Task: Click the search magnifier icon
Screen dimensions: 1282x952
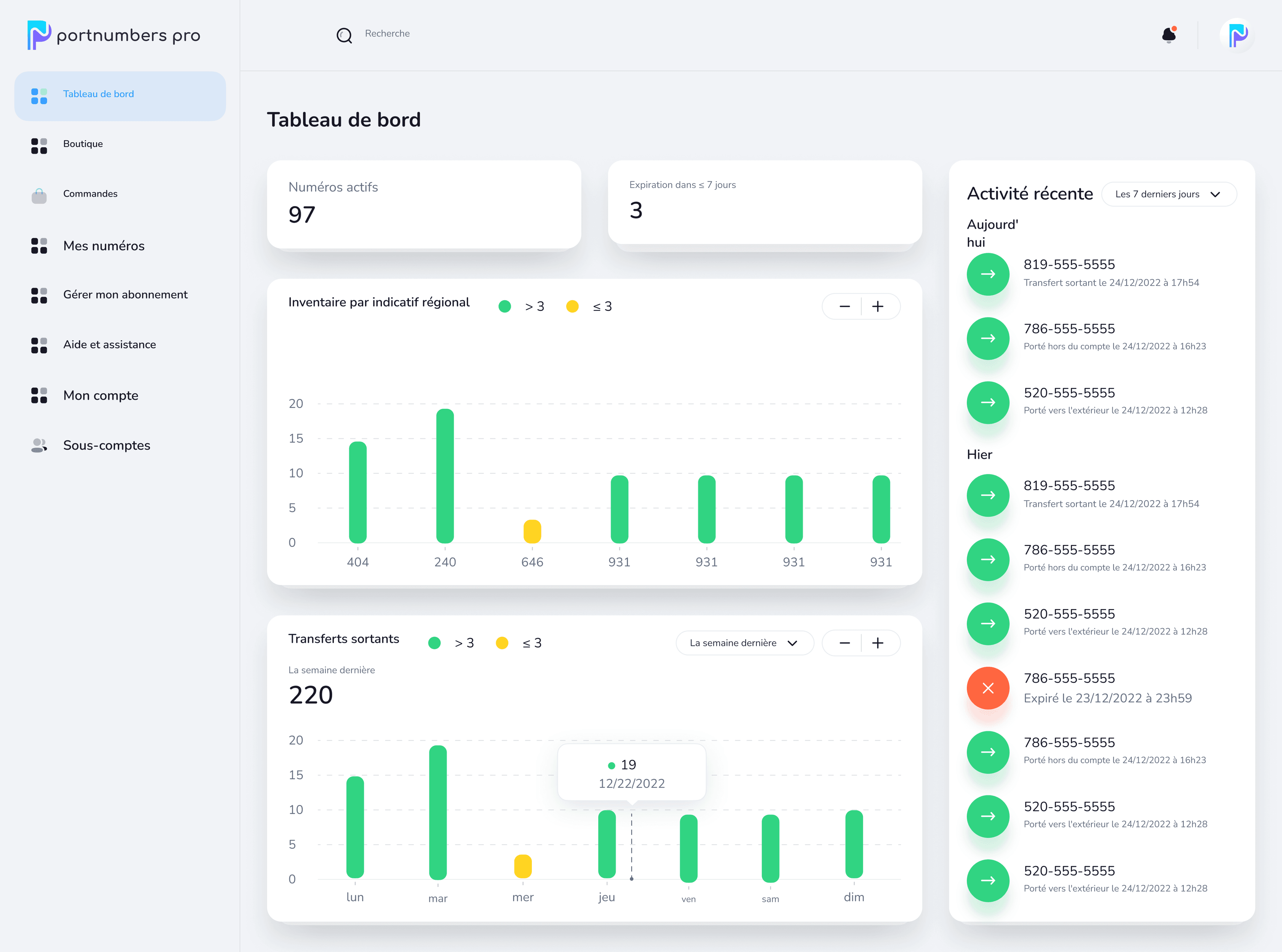Action: 344,36
